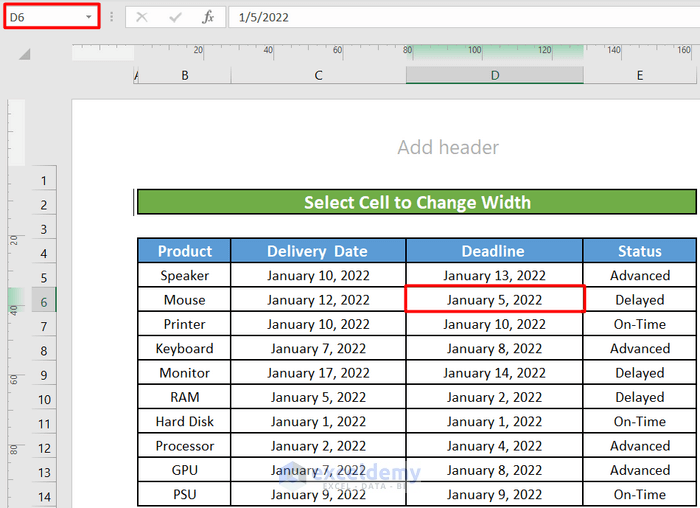
Task: Select column B header
Action: tap(185, 75)
